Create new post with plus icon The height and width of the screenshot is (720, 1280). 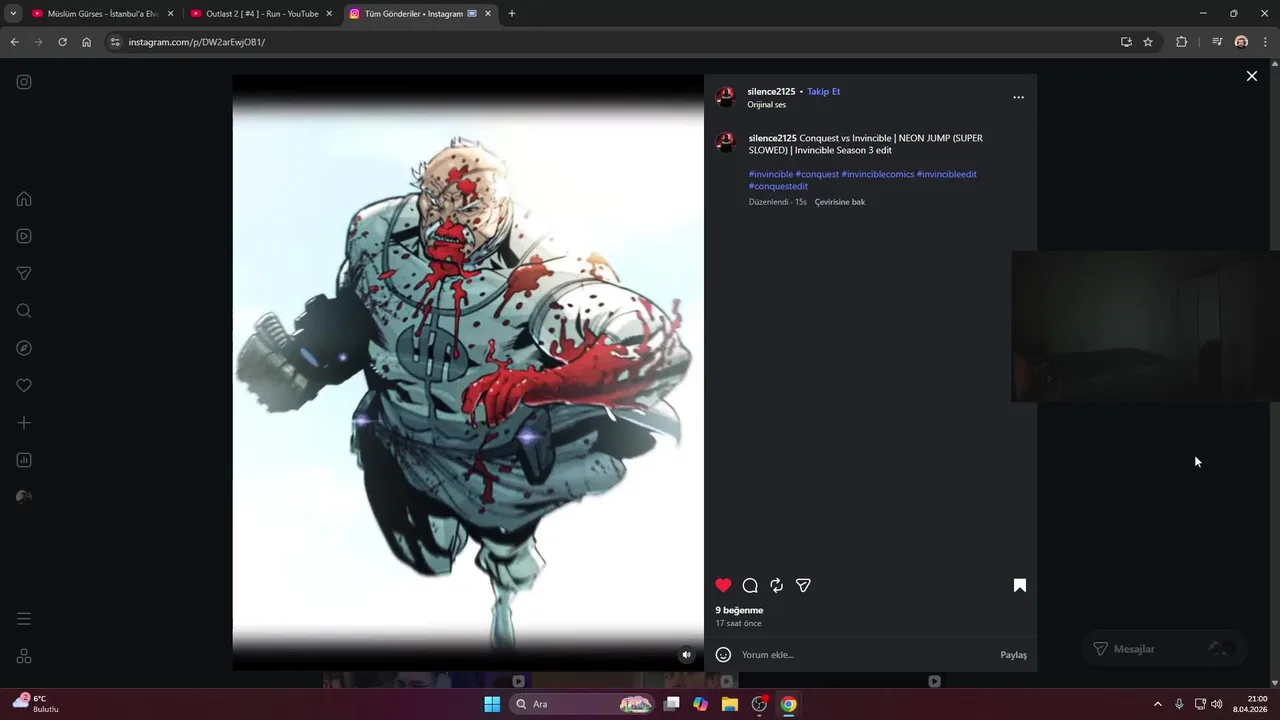tap(24, 423)
